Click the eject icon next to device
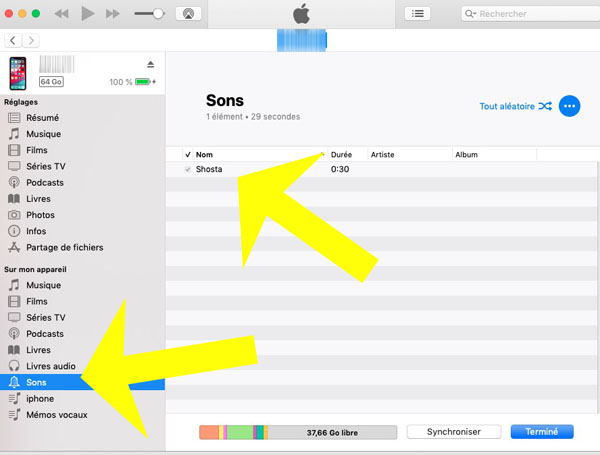The height and width of the screenshot is (455, 600). coord(150,63)
